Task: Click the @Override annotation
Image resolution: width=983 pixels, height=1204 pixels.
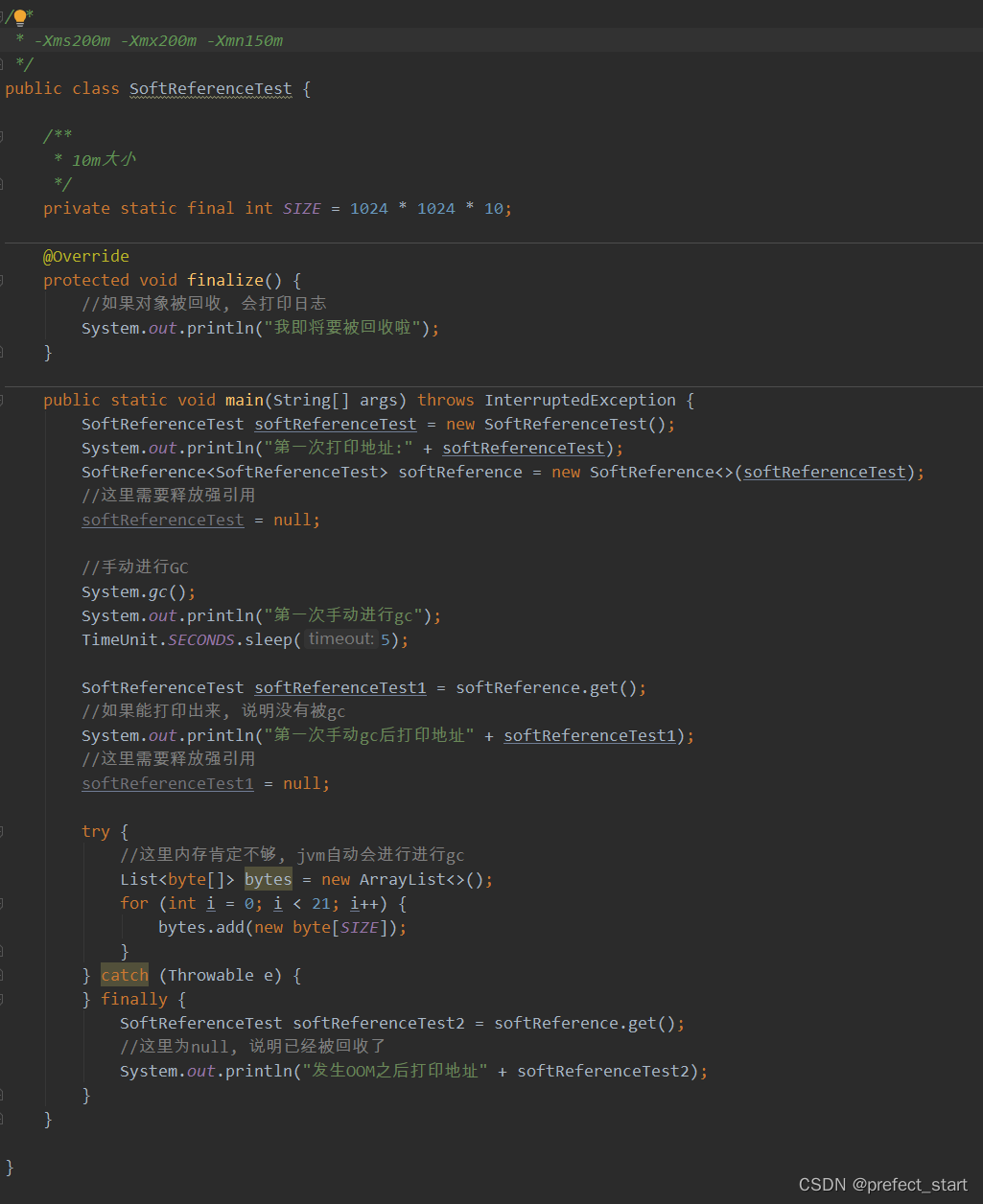Action: (86, 256)
